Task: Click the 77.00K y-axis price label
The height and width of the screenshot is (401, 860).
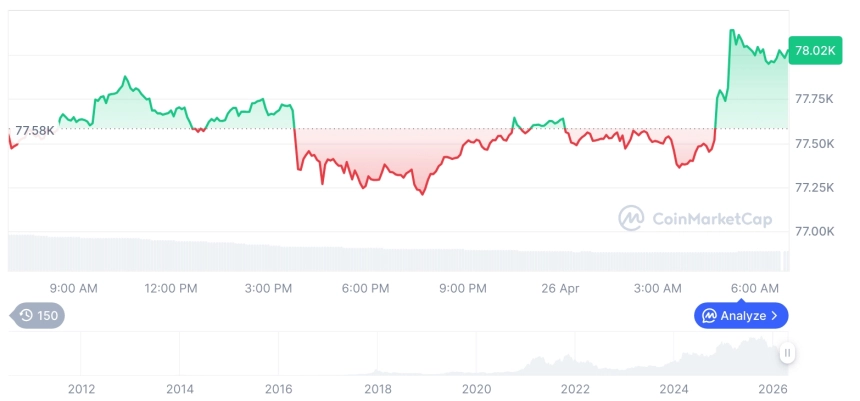Action: (815, 232)
